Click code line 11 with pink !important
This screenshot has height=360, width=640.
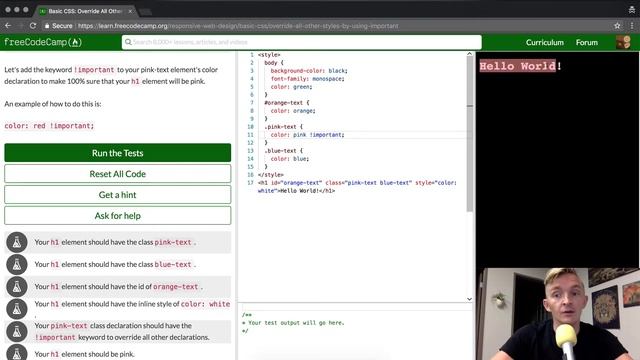[x=307, y=135]
